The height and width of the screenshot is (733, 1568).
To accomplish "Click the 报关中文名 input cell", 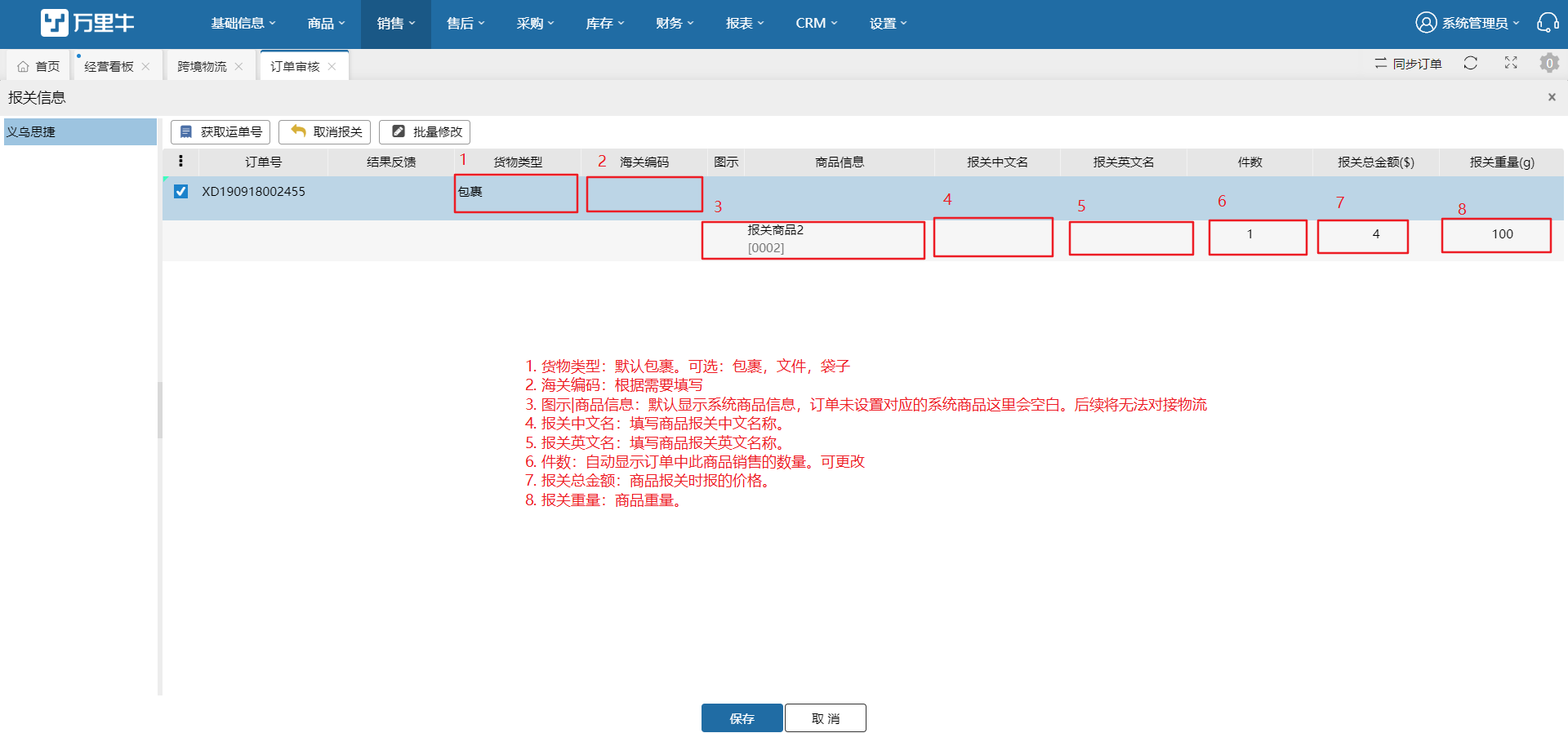I will 993,237.
